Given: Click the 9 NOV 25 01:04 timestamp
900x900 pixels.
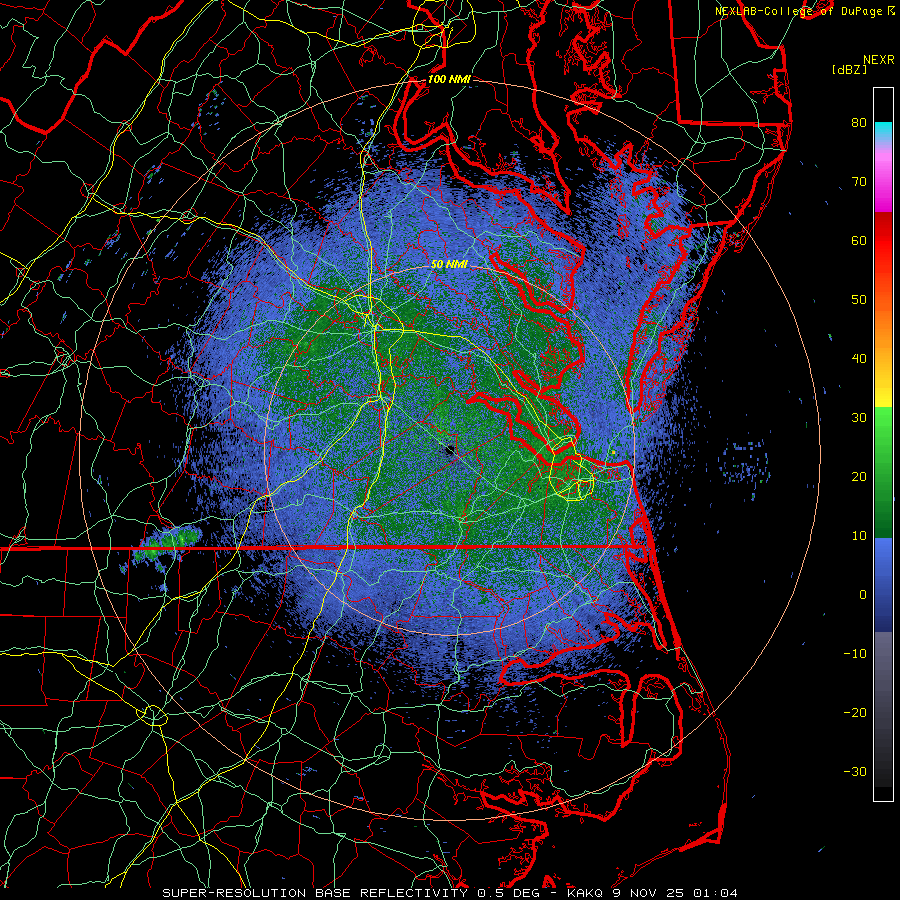Looking at the screenshot, I should (674, 893).
